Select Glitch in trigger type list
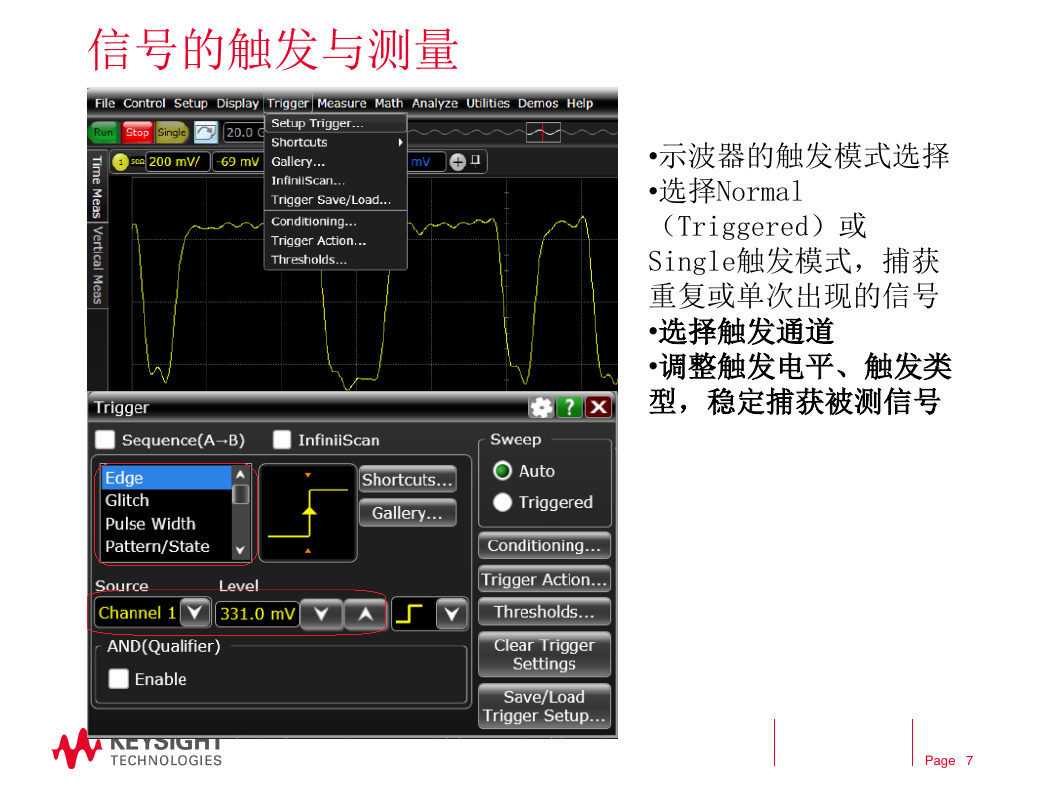Viewport: 1050px width, 788px height. 167,501
